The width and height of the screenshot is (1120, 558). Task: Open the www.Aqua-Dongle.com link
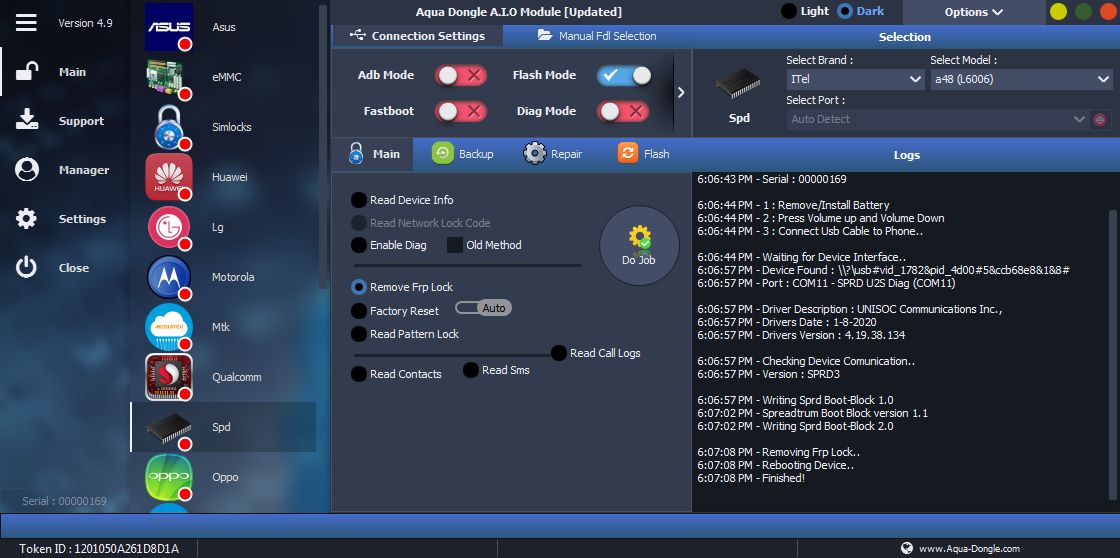pos(969,549)
